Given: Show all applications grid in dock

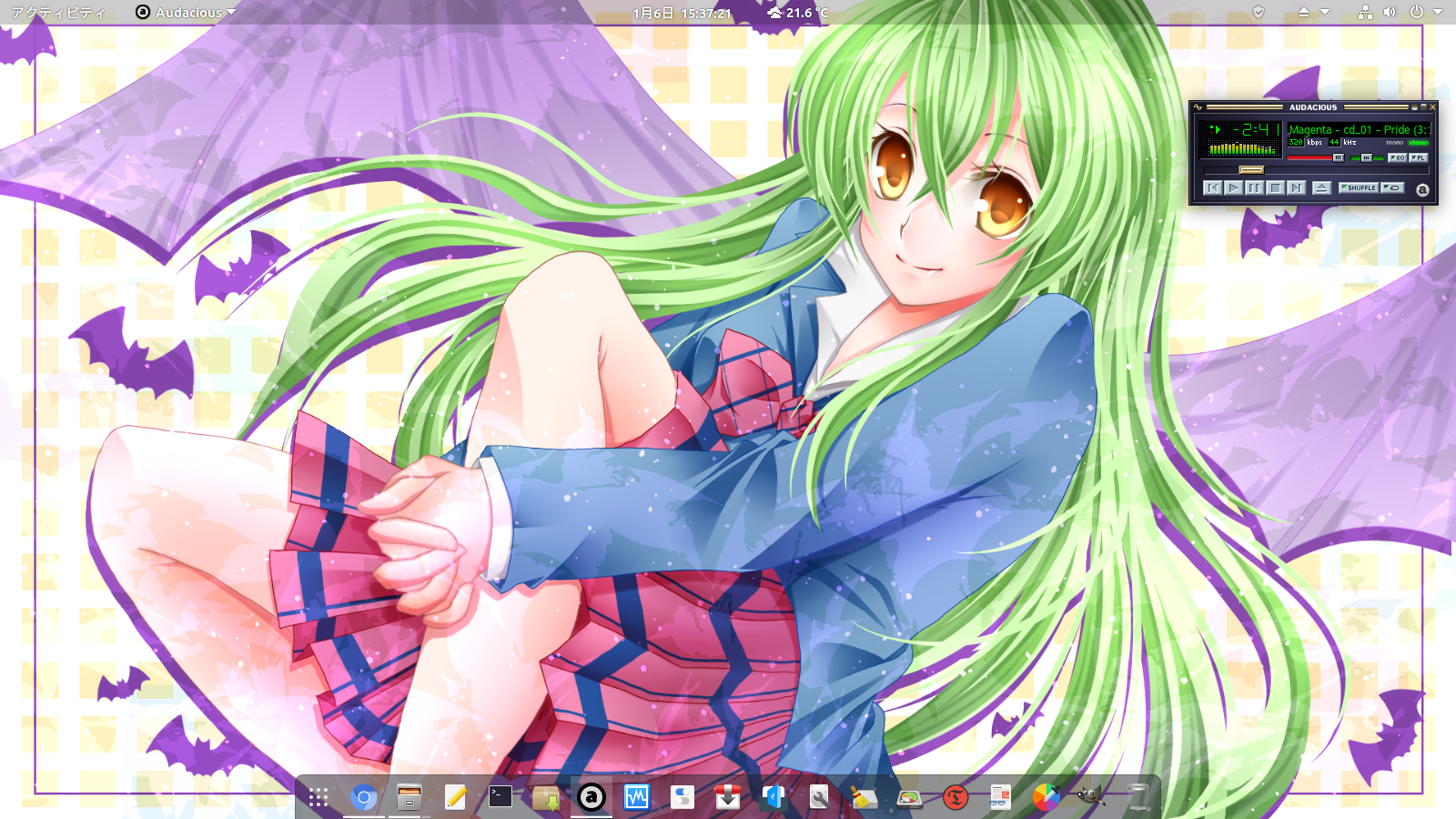Looking at the screenshot, I should [x=318, y=798].
